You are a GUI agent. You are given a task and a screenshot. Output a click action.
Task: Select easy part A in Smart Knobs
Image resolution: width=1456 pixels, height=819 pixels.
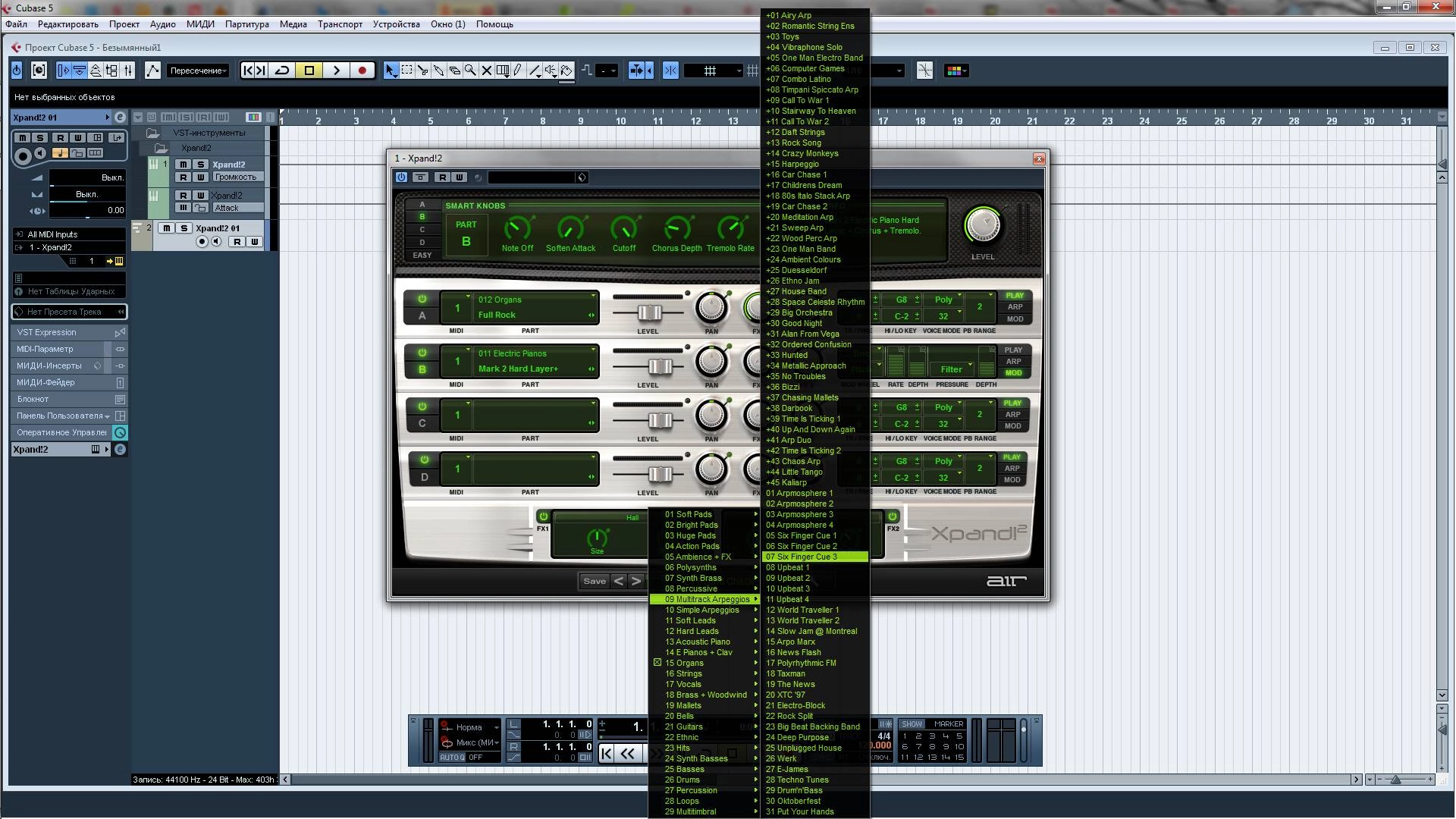click(422, 205)
